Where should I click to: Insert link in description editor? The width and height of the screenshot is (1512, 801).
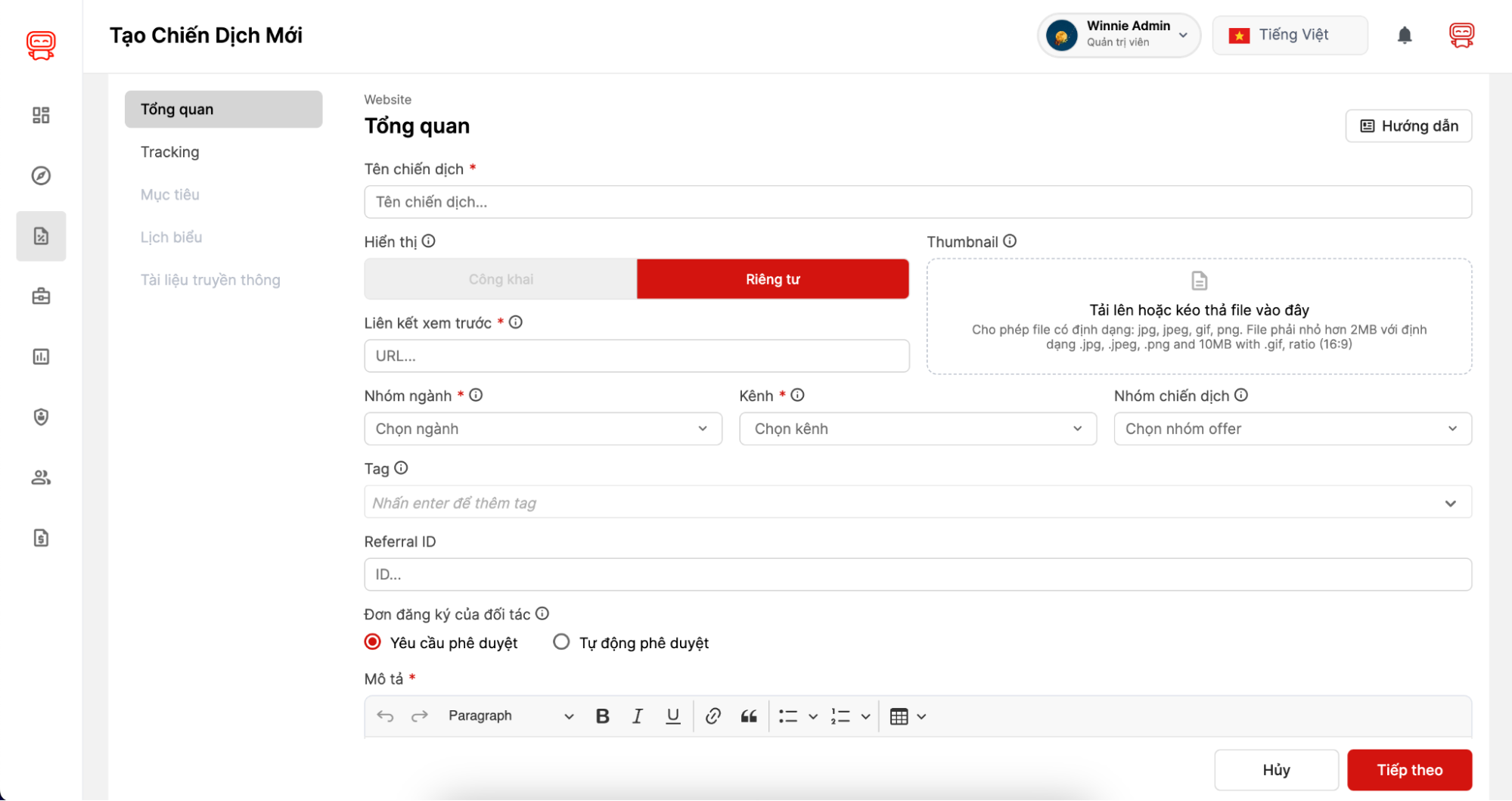tap(713, 716)
